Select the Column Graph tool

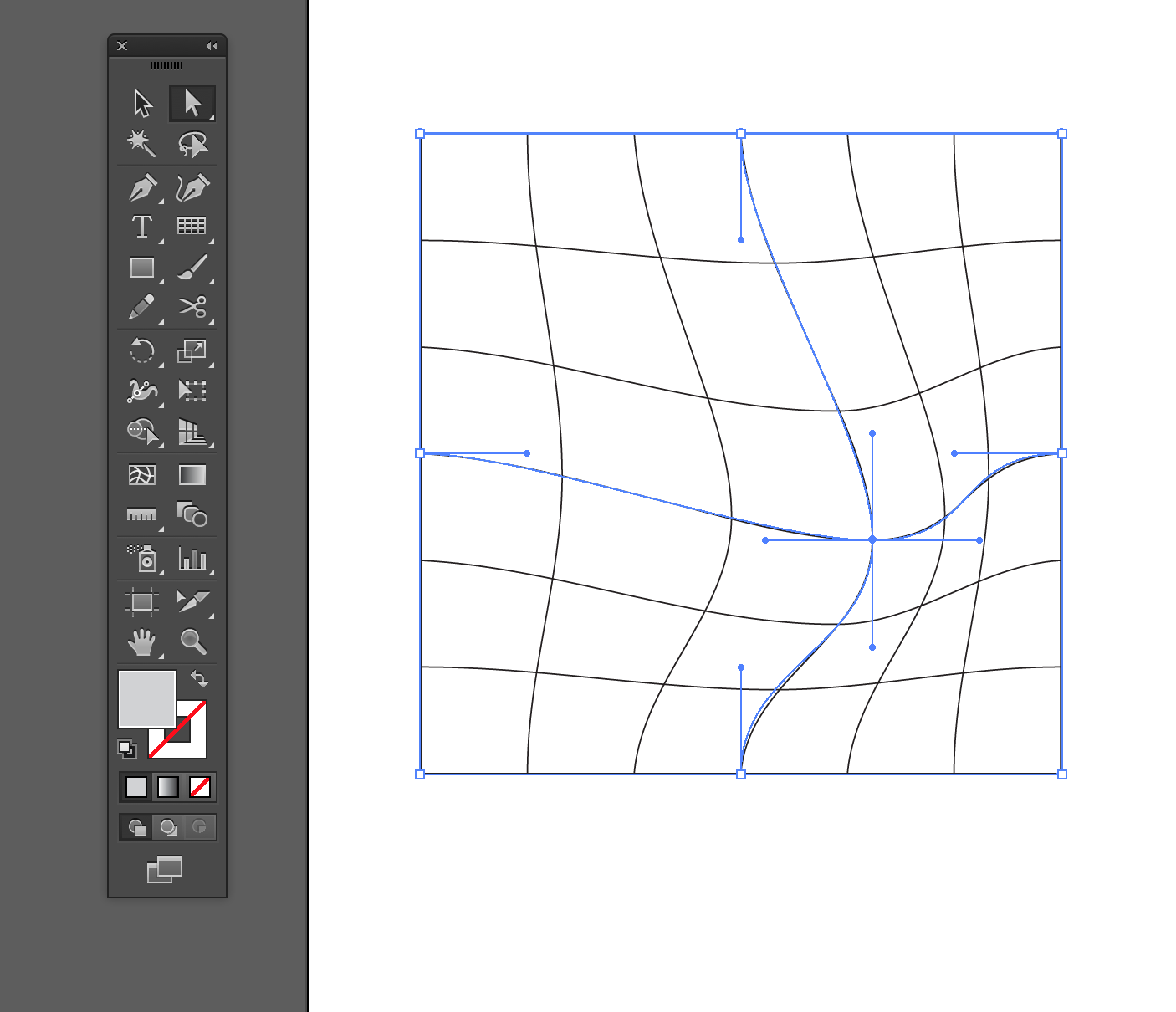192,558
